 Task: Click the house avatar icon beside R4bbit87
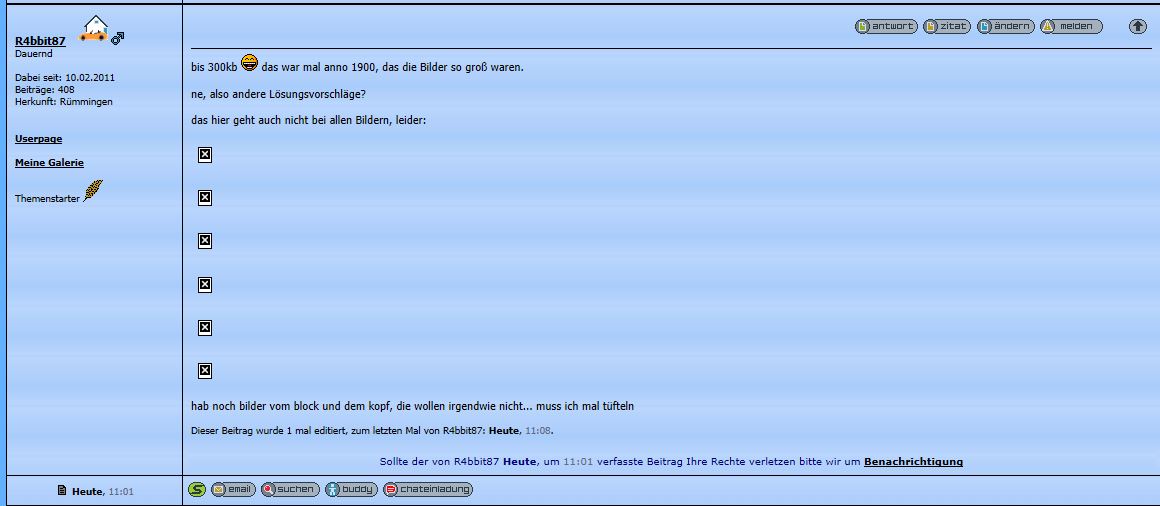pyautogui.click(x=94, y=30)
